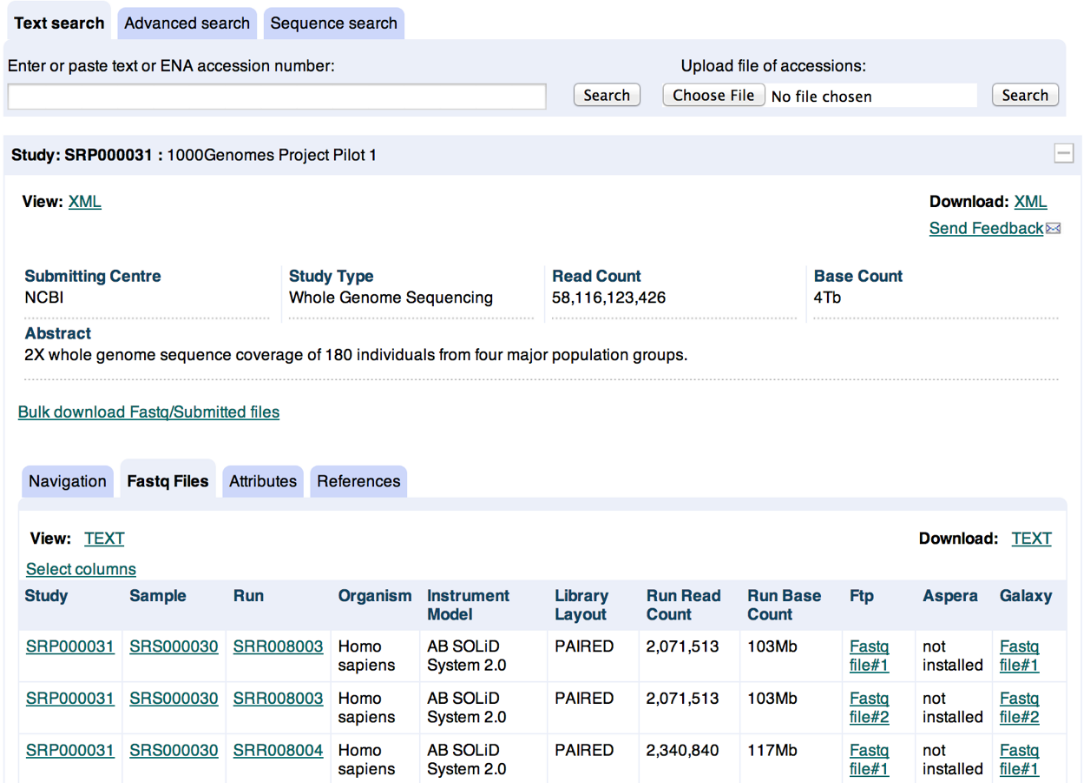The image size is (1090, 783).
Task: Open run SRR008004 link
Action: click(x=278, y=751)
